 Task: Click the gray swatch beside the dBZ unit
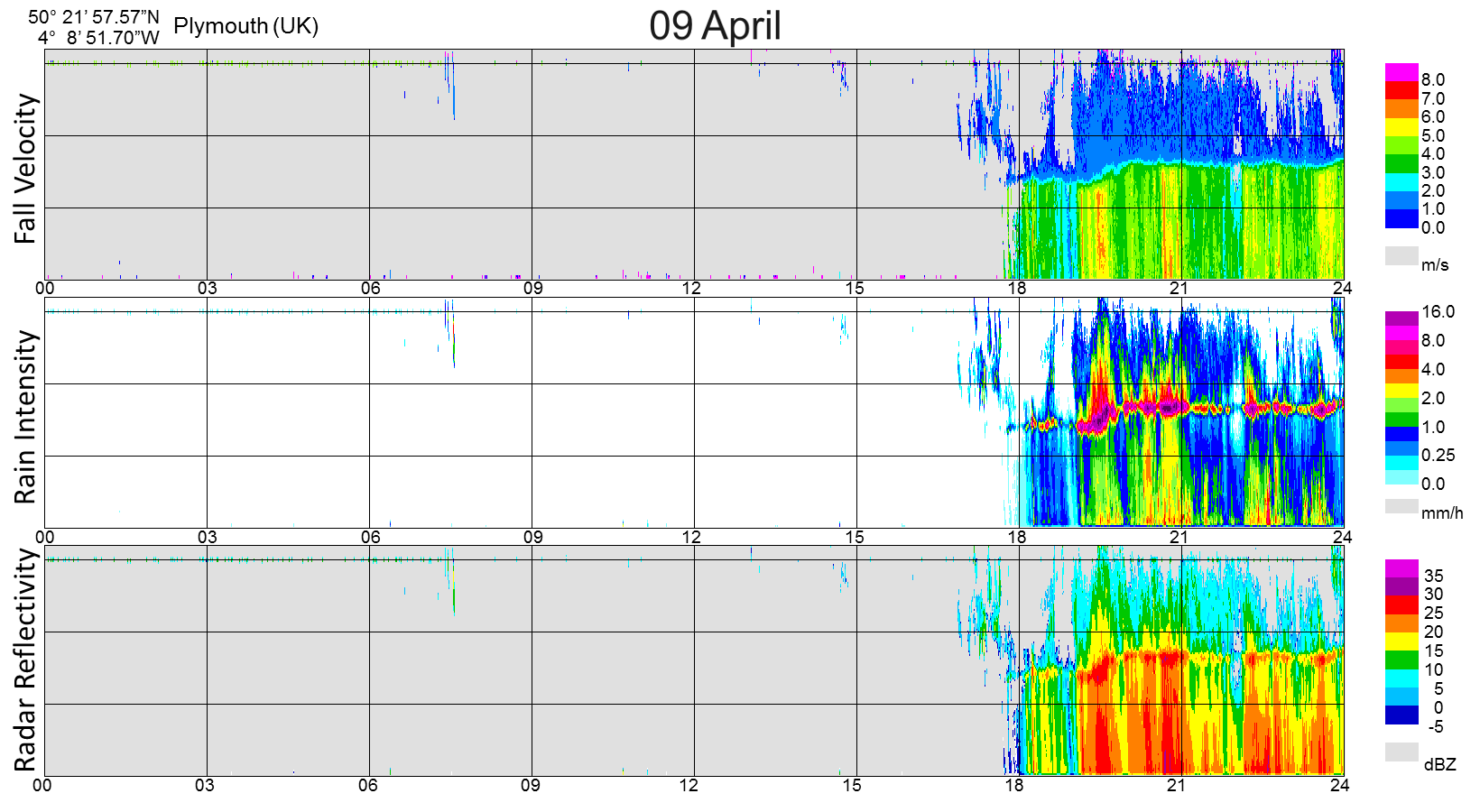pyautogui.click(x=1401, y=752)
